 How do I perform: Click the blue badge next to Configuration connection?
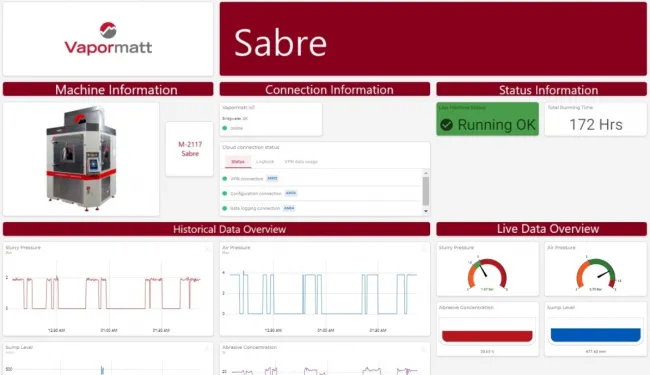pos(291,193)
